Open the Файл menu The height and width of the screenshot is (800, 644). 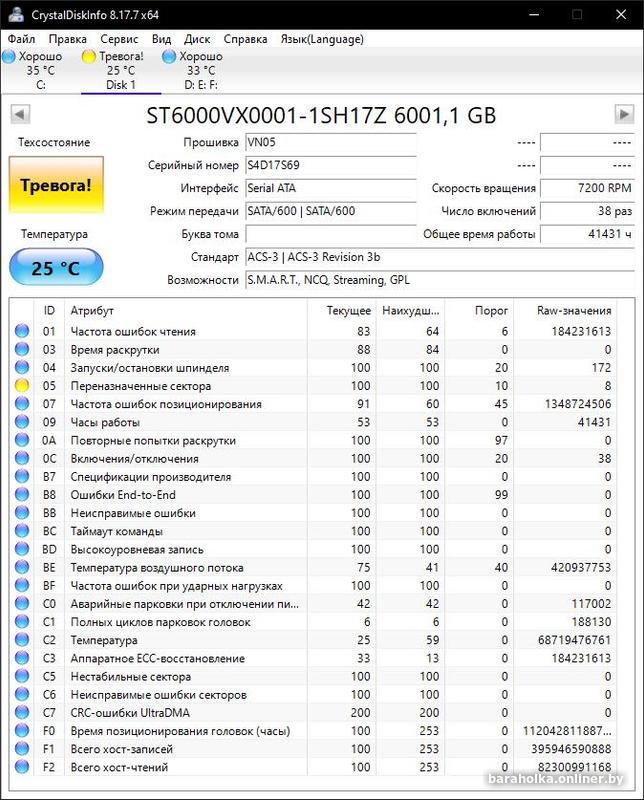21,39
